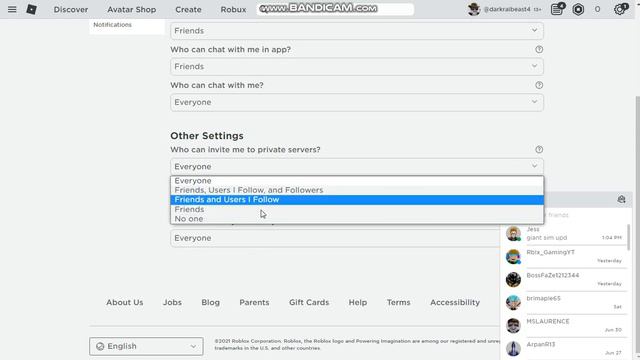Open the Robux balance icon
The width and height of the screenshot is (640, 360).
coord(578,9)
